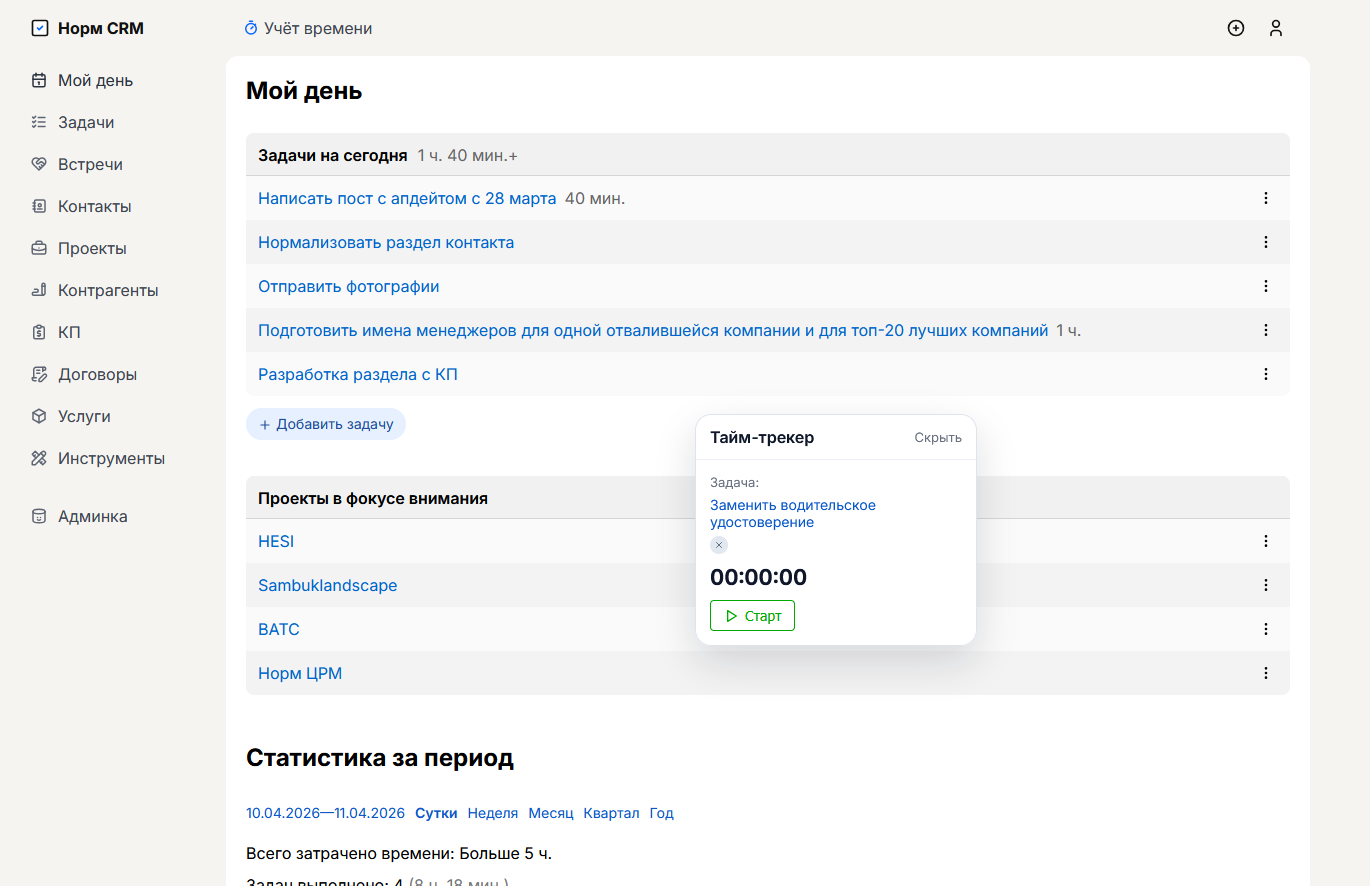This screenshot has height=886, width=1370.
Task: Switch statistics period to Неделя
Action: coord(493,813)
